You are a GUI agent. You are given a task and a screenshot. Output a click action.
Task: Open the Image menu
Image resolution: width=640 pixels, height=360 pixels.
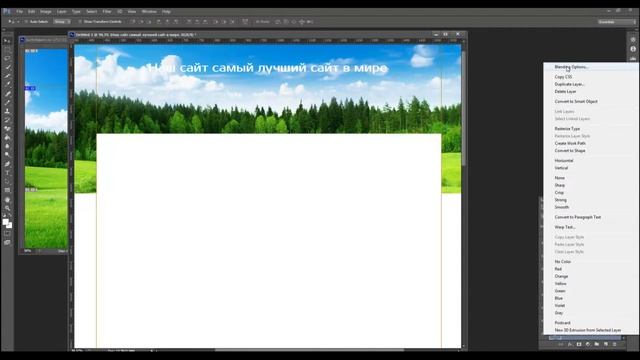coord(46,11)
